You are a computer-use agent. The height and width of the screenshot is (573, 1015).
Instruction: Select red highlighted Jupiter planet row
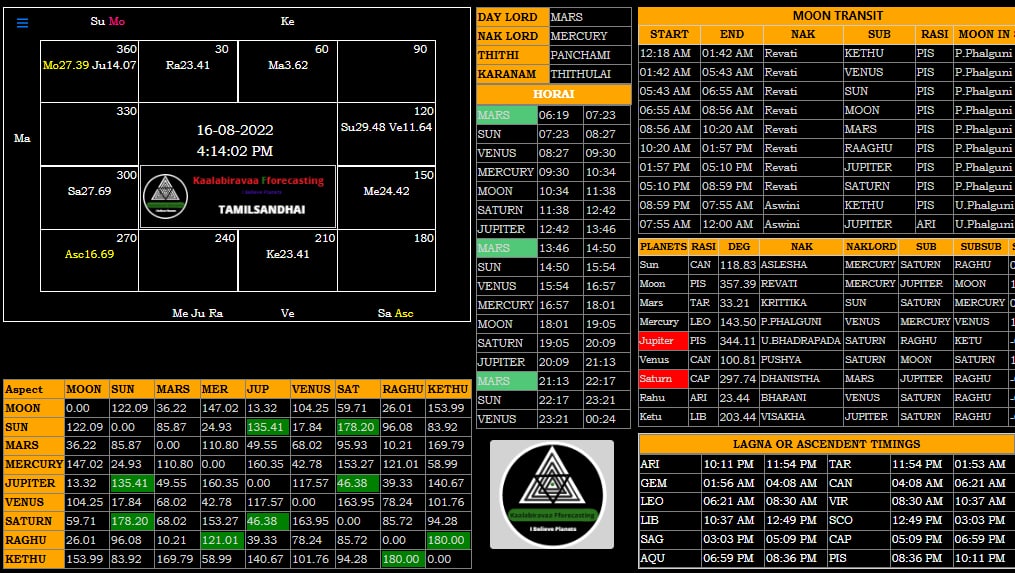(x=827, y=341)
